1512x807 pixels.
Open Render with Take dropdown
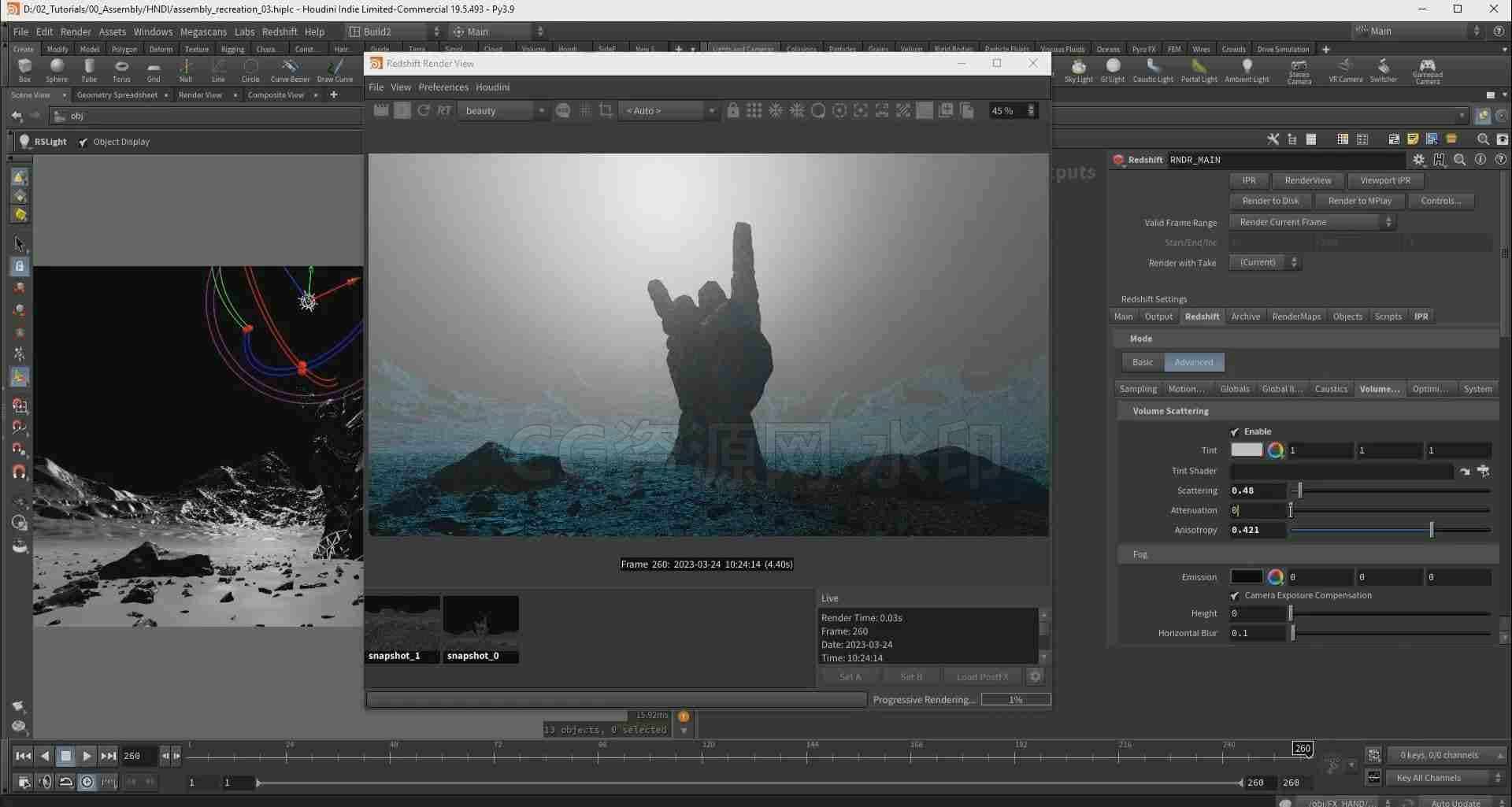[x=1265, y=262]
